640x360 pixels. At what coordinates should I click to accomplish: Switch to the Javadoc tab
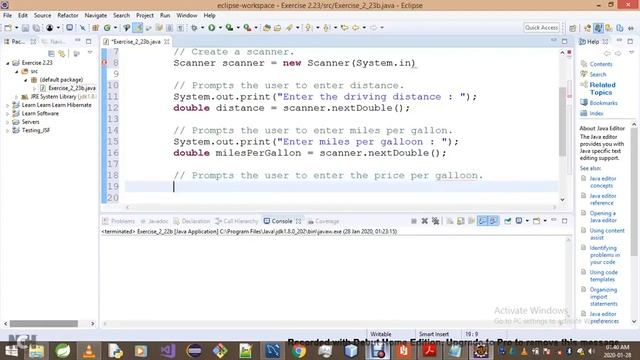pyautogui.click(x=154, y=221)
